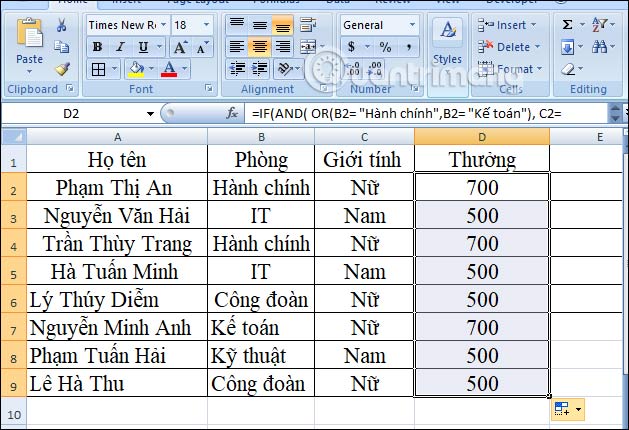This screenshot has height=430, width=629.
Task: Open font size dropdown
Action: (206, 25)
